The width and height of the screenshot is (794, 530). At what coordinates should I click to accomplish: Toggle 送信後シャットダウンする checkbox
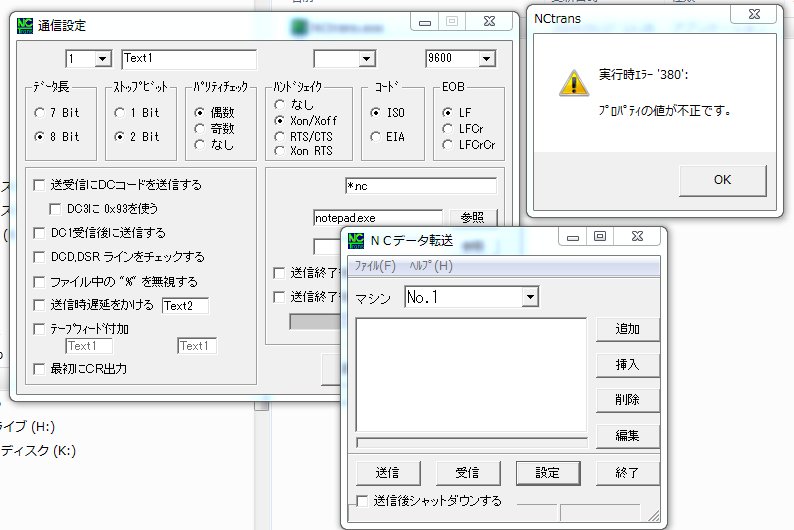point(364,501)
